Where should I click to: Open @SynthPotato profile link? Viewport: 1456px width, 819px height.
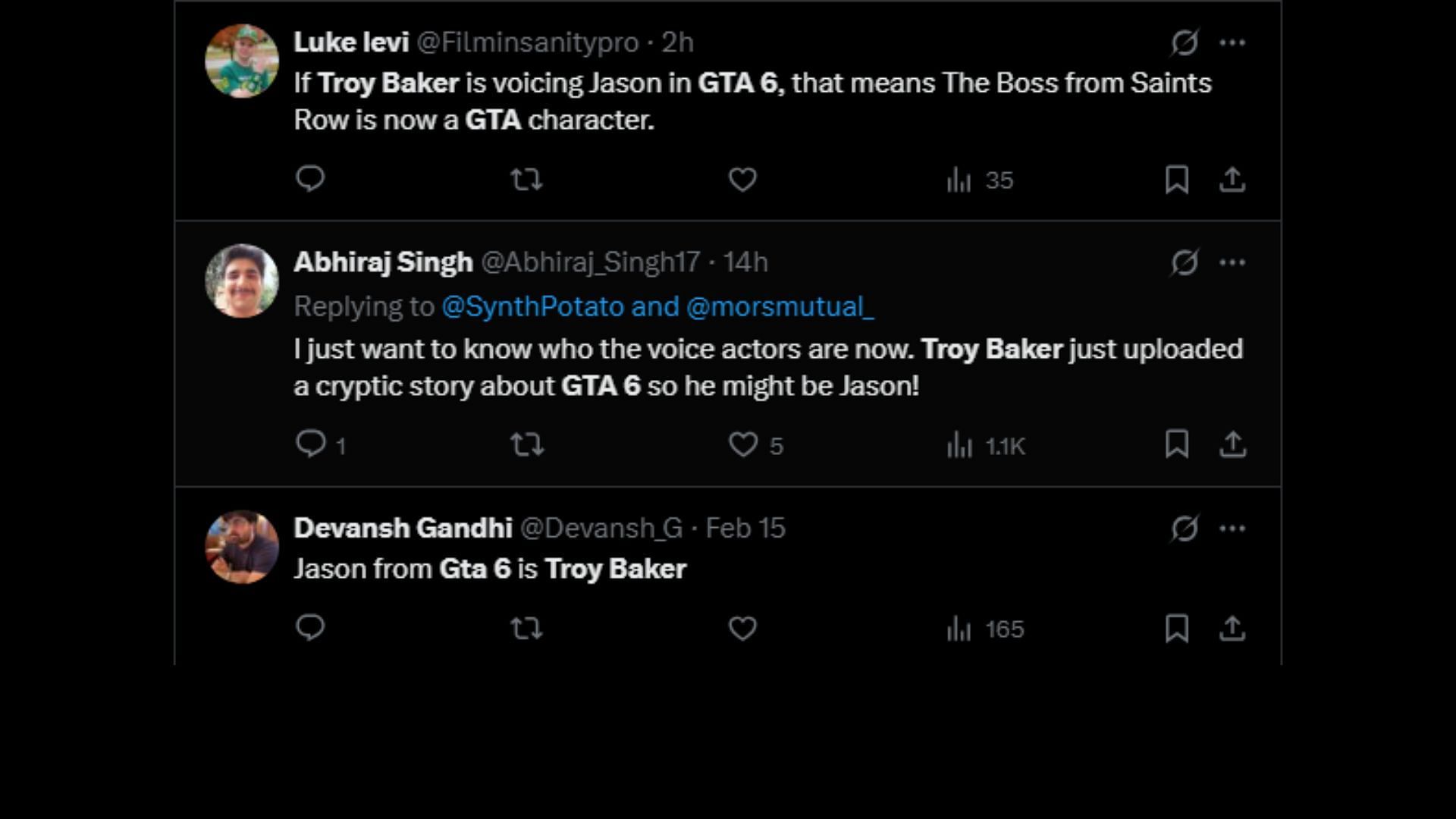coord(532,306)
